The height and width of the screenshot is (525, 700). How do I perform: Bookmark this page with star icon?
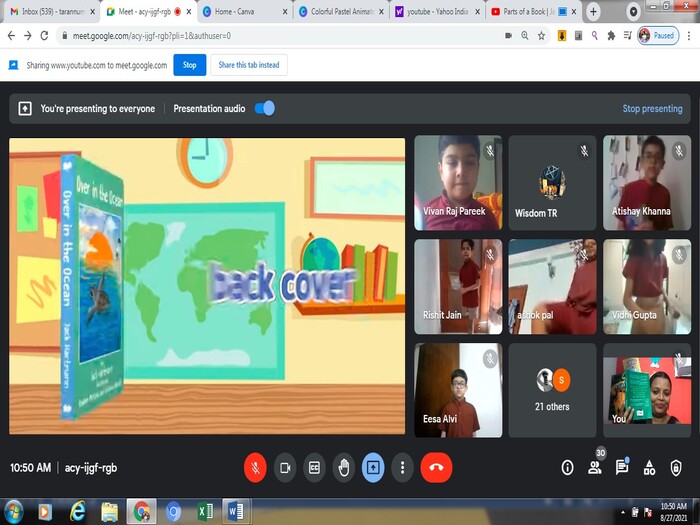pyautogui.click(x=541, y=36)
